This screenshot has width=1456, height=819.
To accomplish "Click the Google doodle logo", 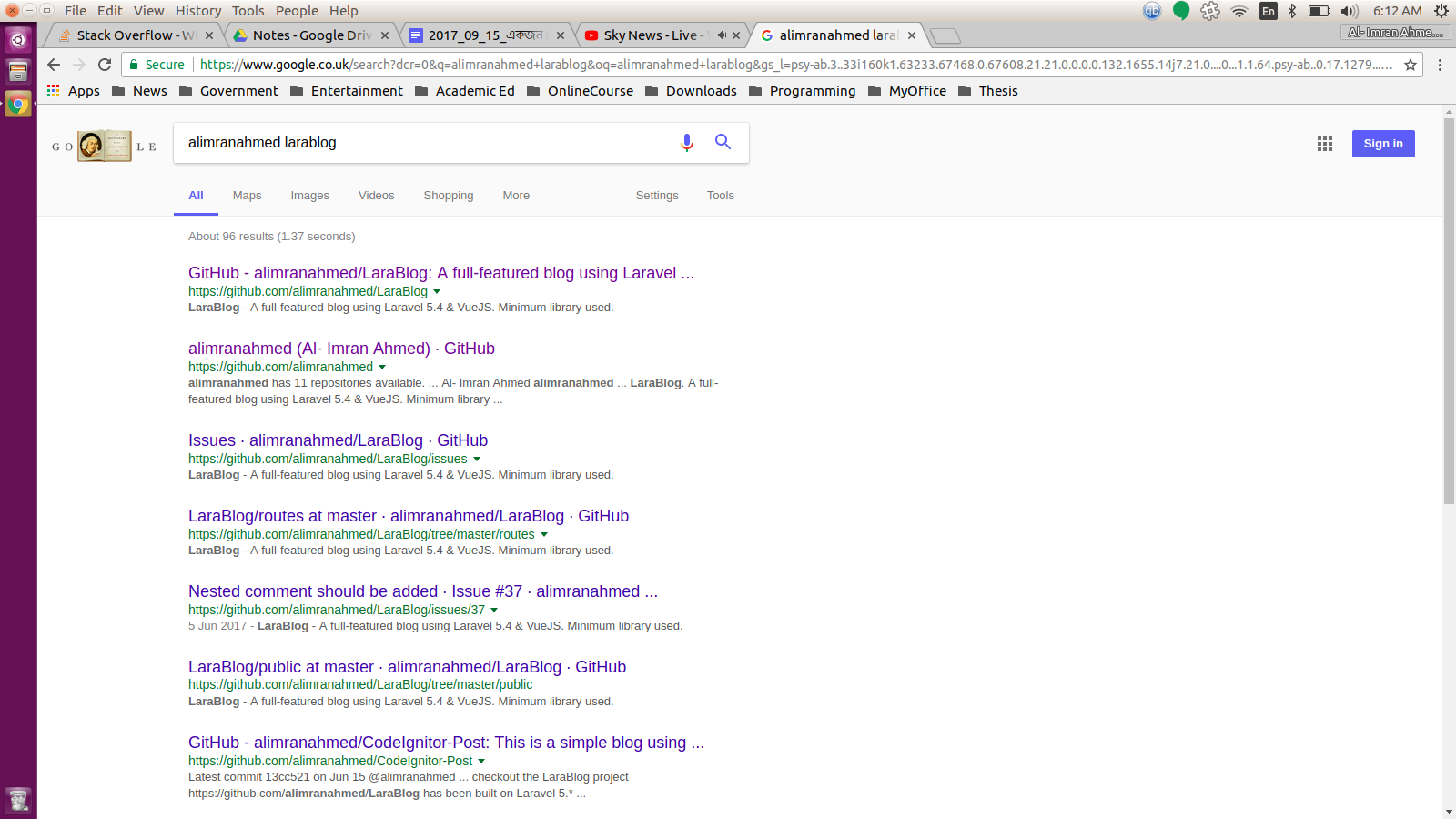I will pyautogui.click(x=104, y=146).
